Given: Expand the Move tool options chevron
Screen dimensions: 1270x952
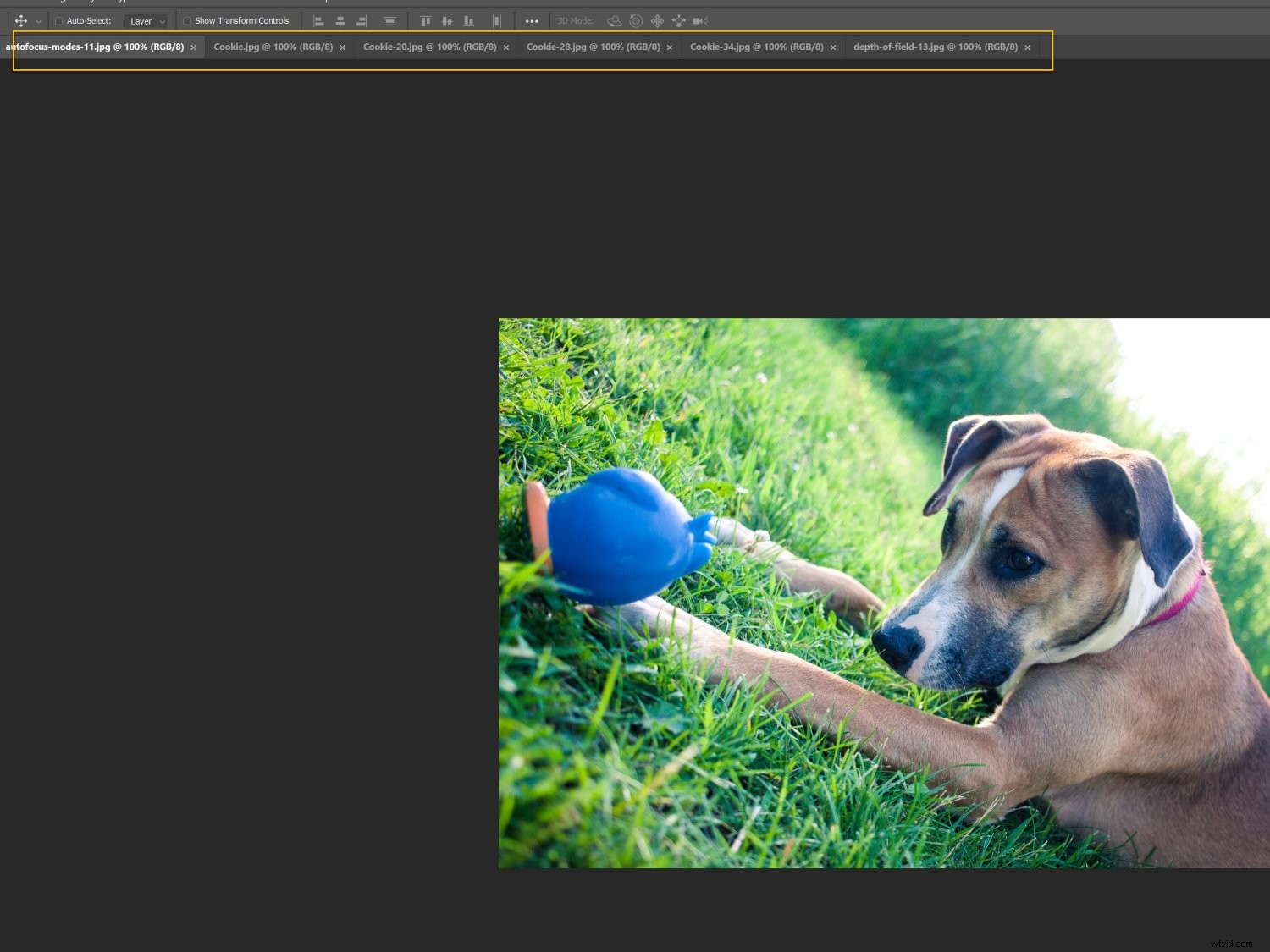Looking at the screenshot, I should (37, 20).
